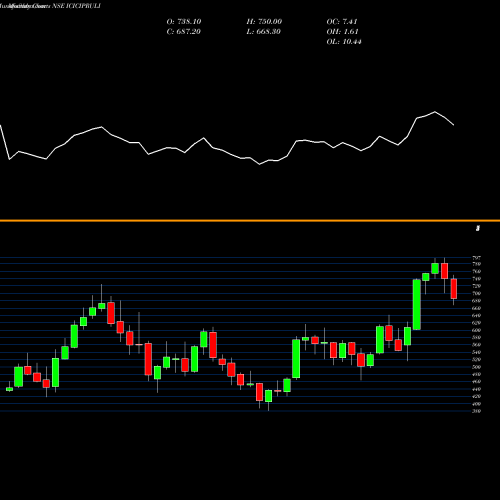500x500 pixels.
Task: Click the 780 price axis label
Action: [x=476, y=264]
